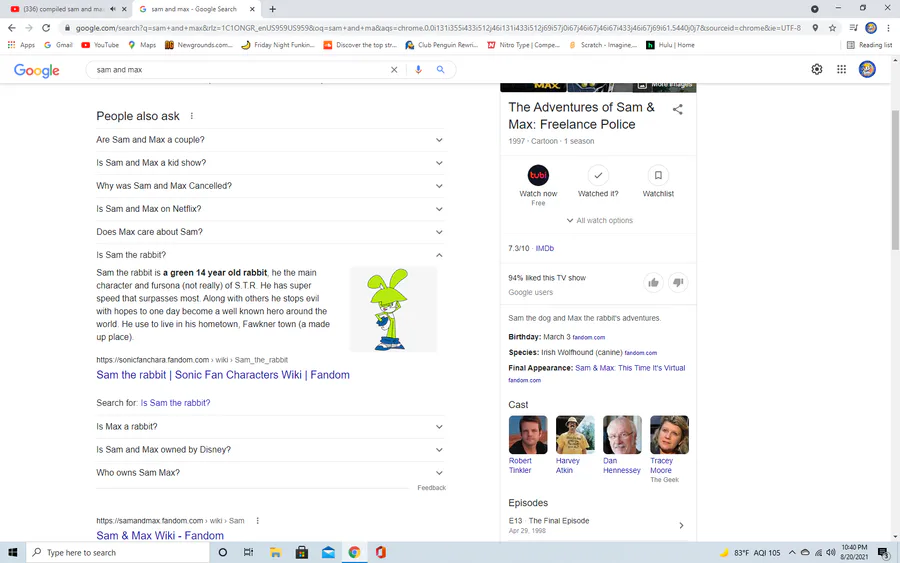Open the Hulu | Home bookmark
The height and width of the screenshot is (563, 900).
click(x=670, y=45)
